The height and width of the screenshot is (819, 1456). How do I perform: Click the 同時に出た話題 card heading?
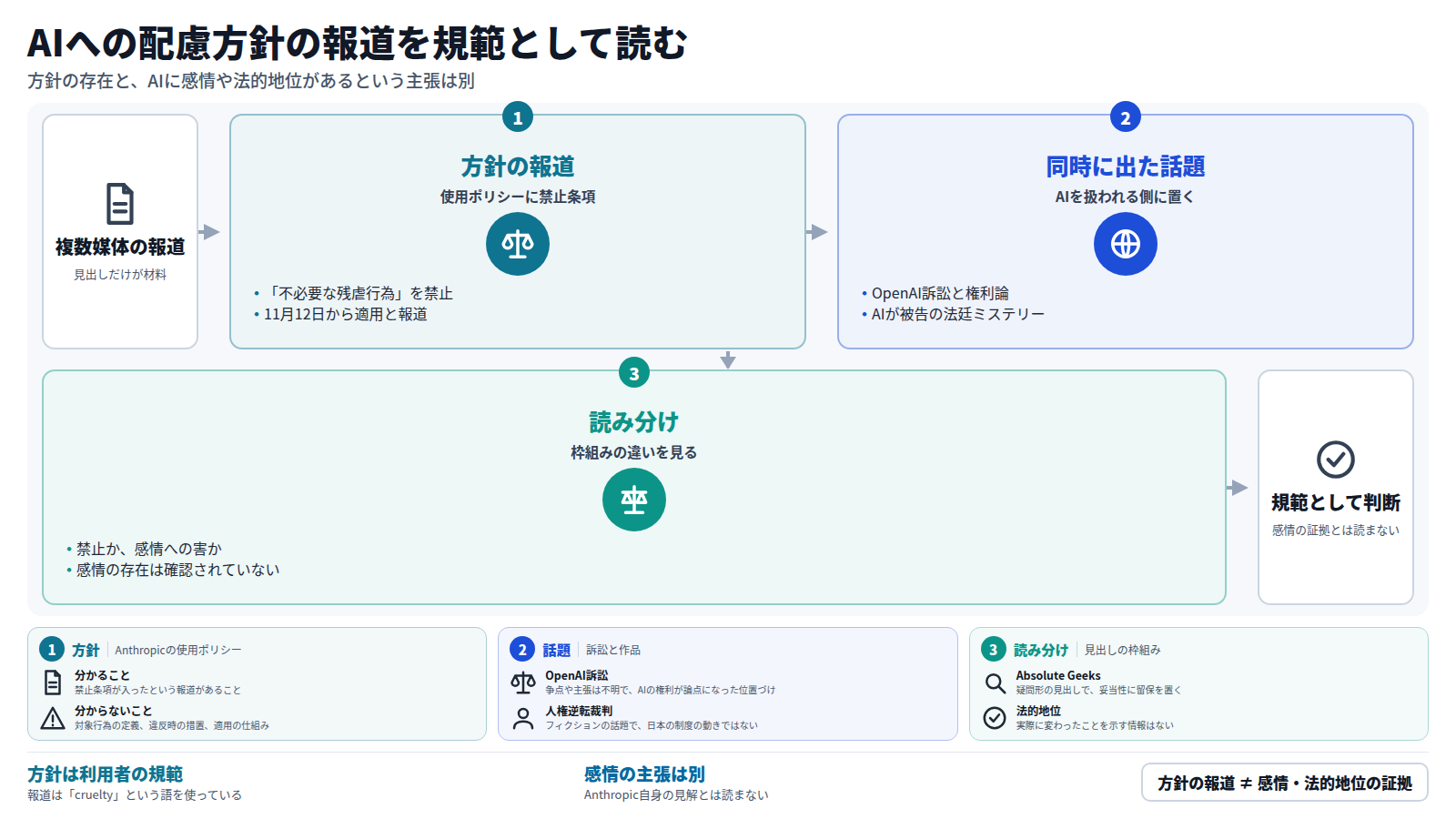coord(1126,167)
